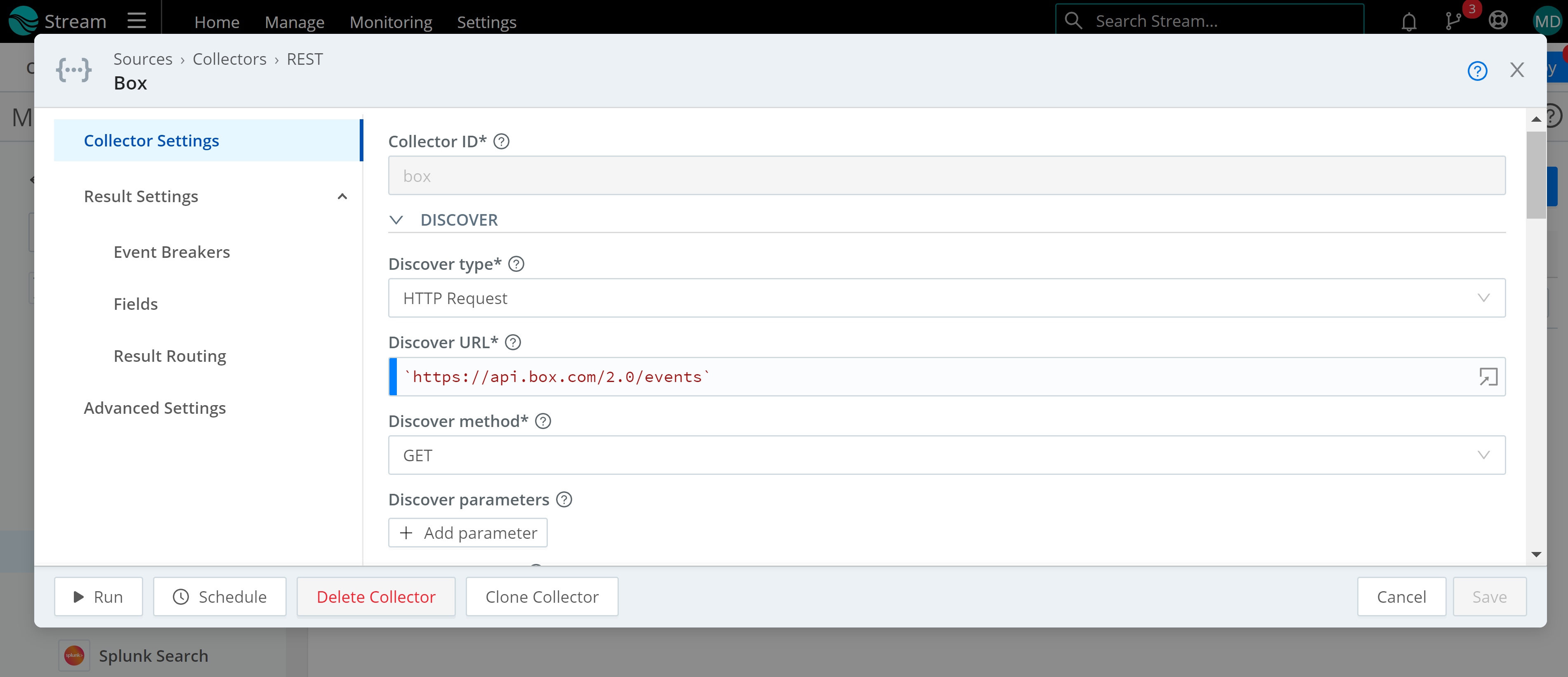This screenshot has height=677, width=1568.
Task: Click the Add parameter button
Action: click(x=468, y=533)
